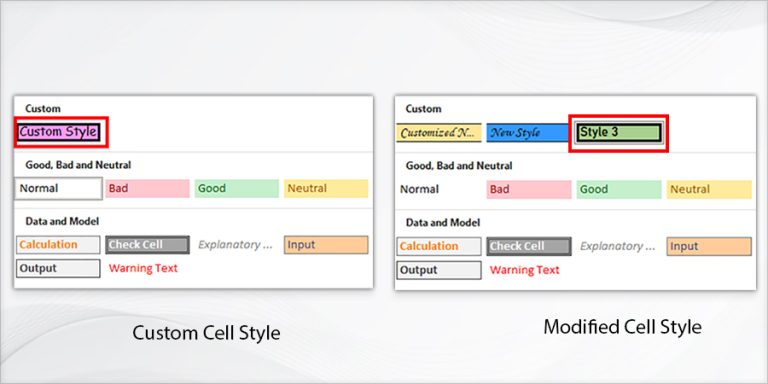This screenshot has width=768, height=384.
Task: Choose the Bad style in left panel
Action: [147, 189]
